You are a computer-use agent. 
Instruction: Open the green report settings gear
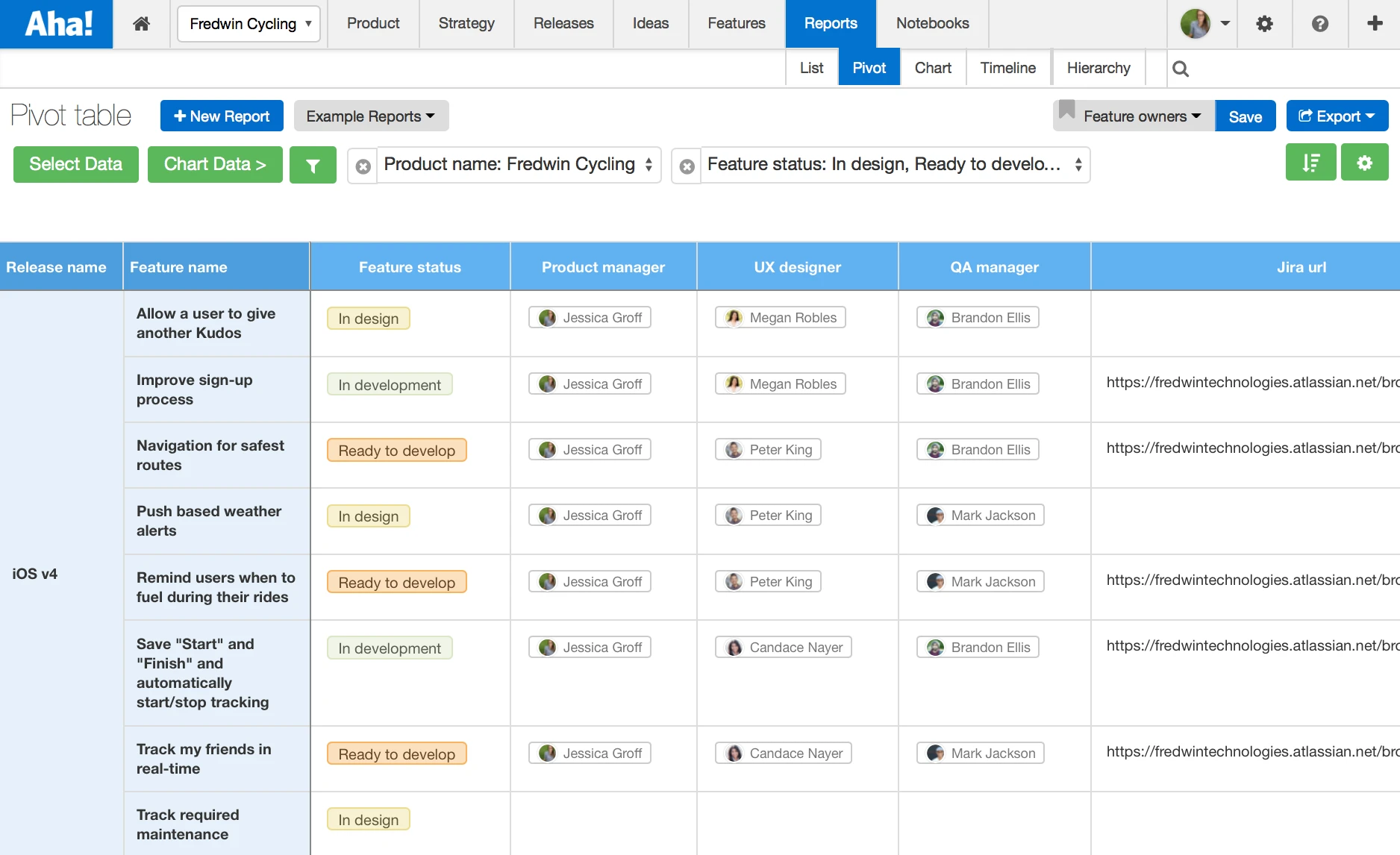point(1364,163)
